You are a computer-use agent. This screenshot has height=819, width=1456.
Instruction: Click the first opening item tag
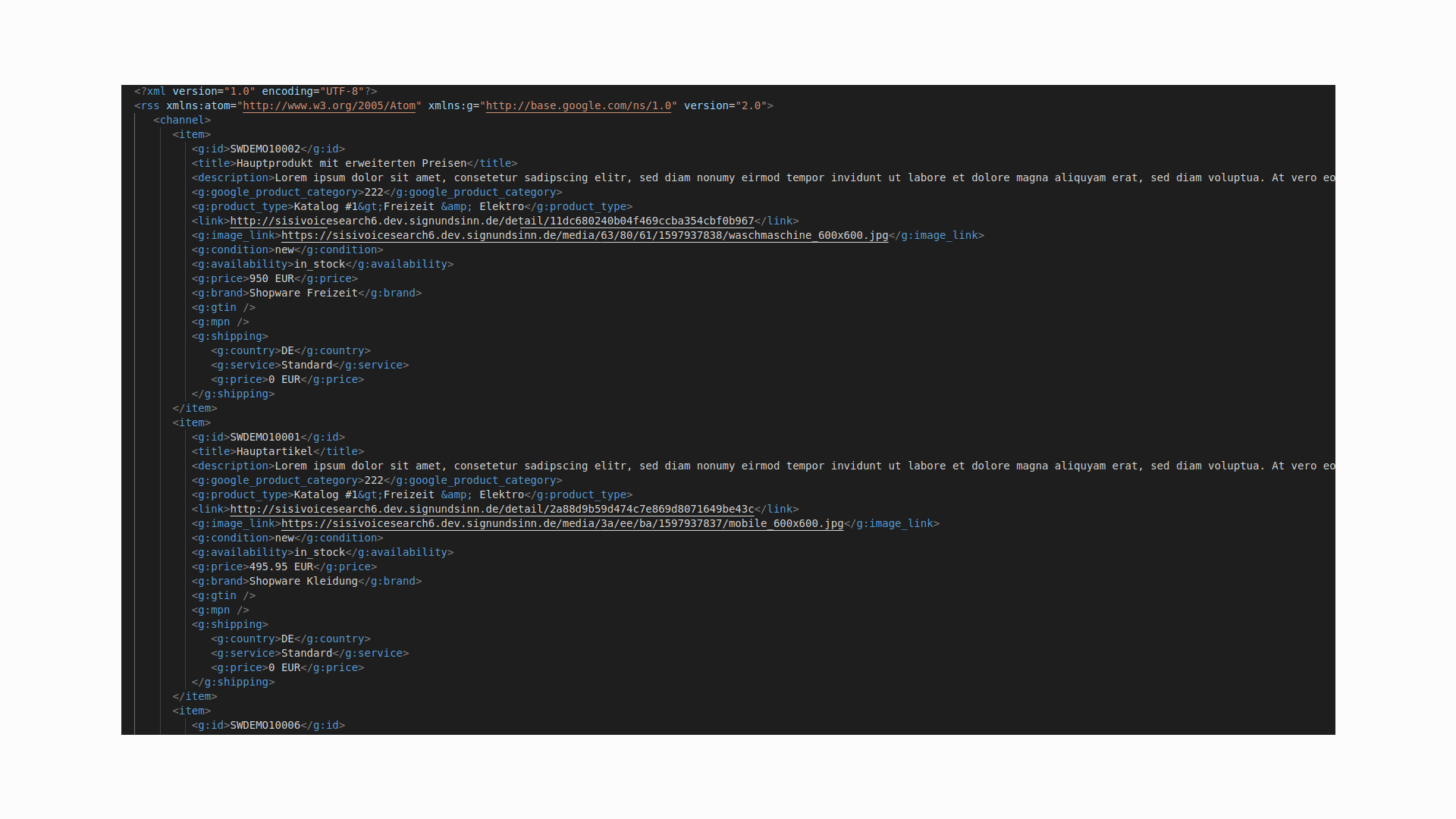coord(192,134)
